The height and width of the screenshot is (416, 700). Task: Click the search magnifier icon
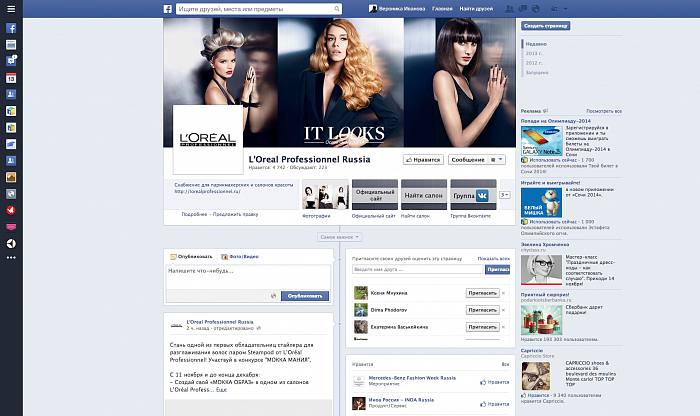coord(337,9)
